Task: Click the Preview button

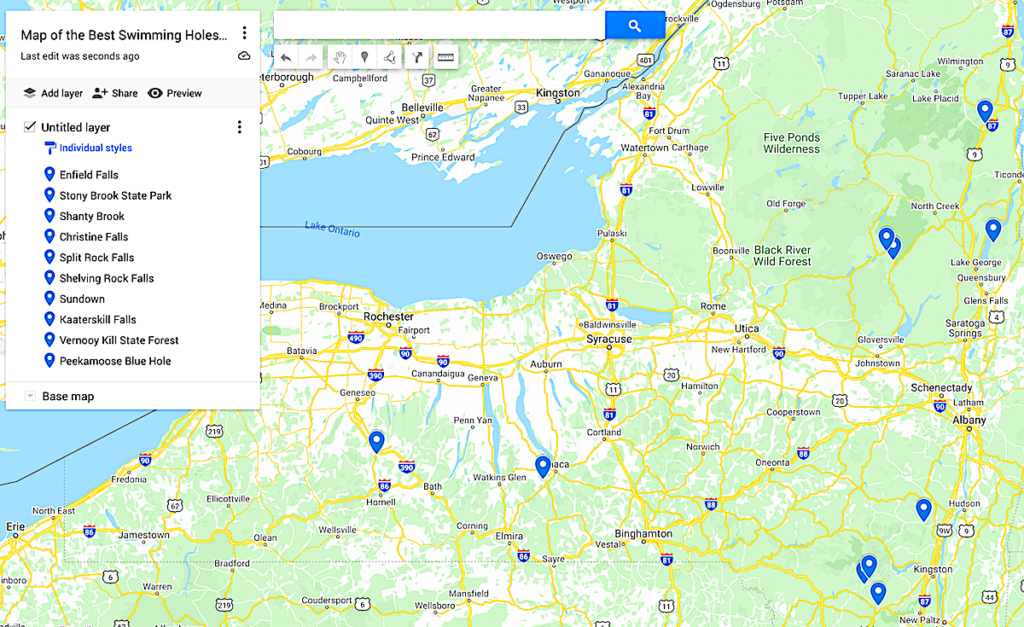Action: pos(174,93)
